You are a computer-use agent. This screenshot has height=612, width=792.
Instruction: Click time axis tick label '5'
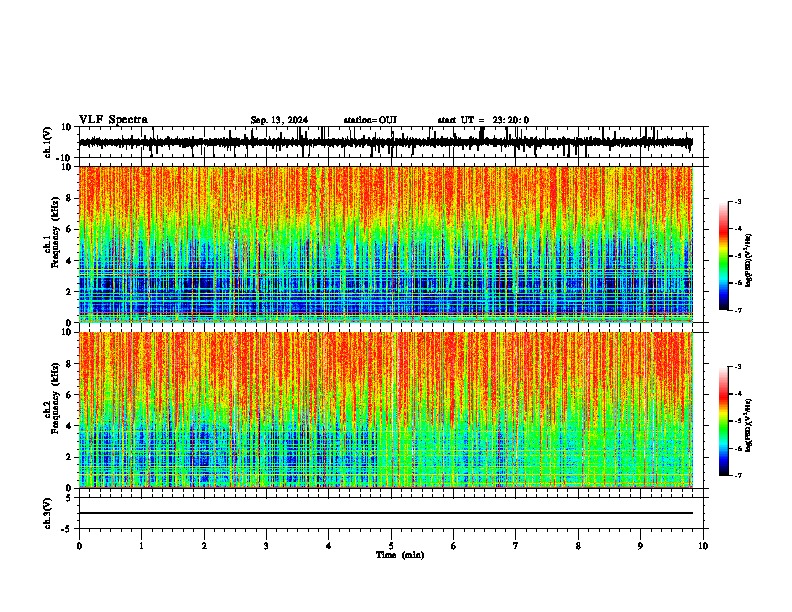click(x=391, y=546)
